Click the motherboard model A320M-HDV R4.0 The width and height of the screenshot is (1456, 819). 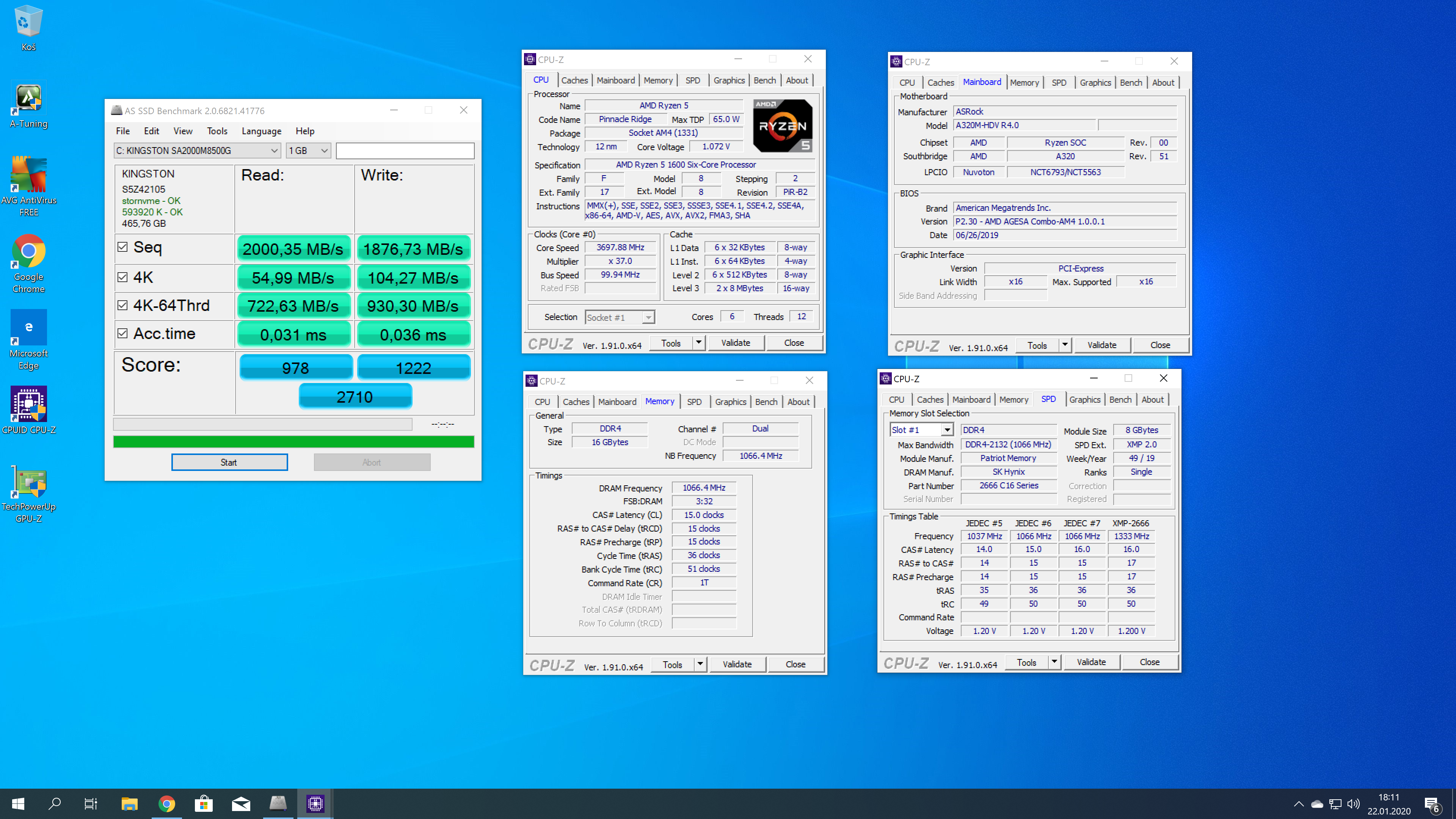click(1024, 125)
